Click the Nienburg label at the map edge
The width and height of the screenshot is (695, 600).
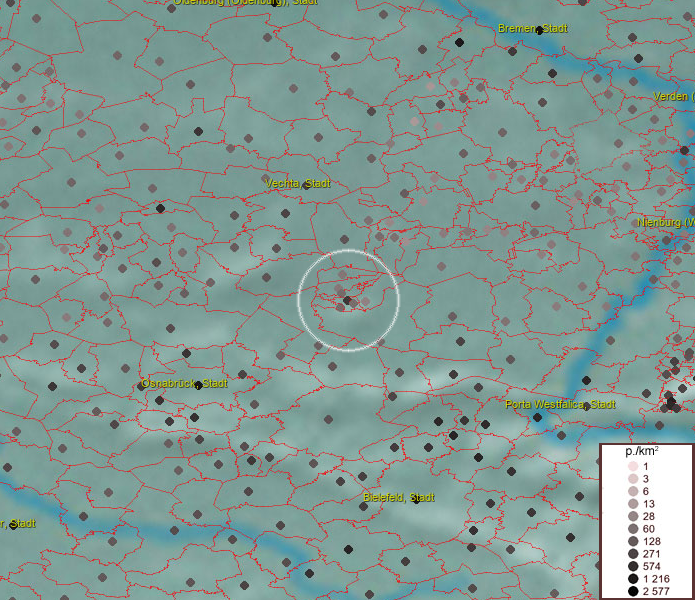[666, 222]
